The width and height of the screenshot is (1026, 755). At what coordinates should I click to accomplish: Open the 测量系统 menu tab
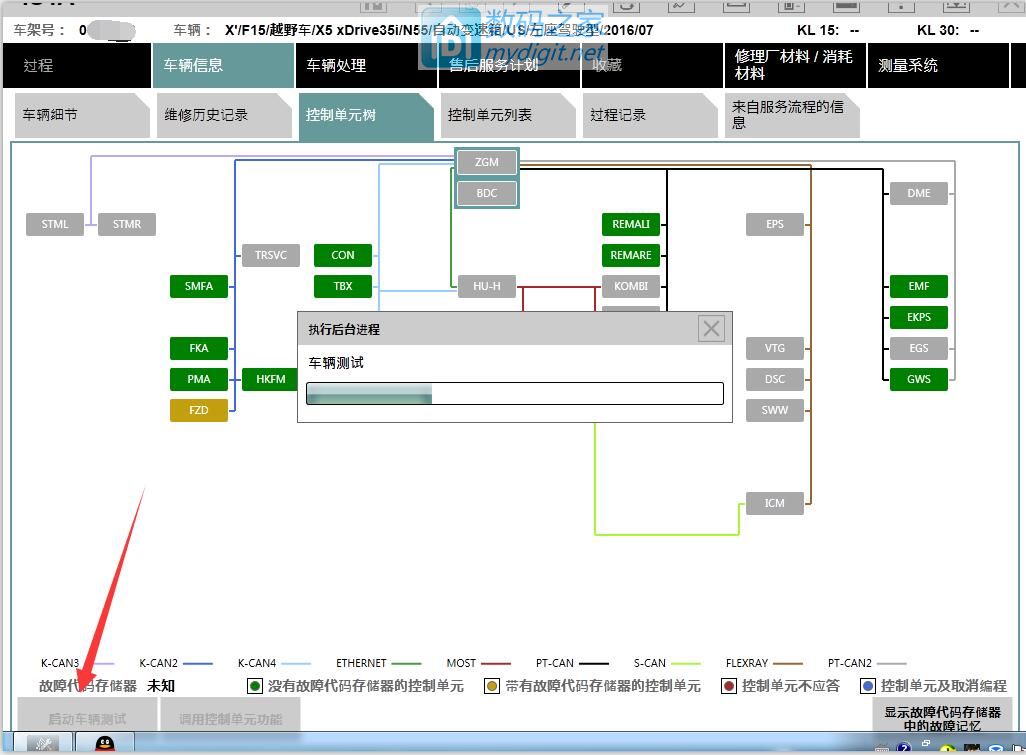coord(908,66)
